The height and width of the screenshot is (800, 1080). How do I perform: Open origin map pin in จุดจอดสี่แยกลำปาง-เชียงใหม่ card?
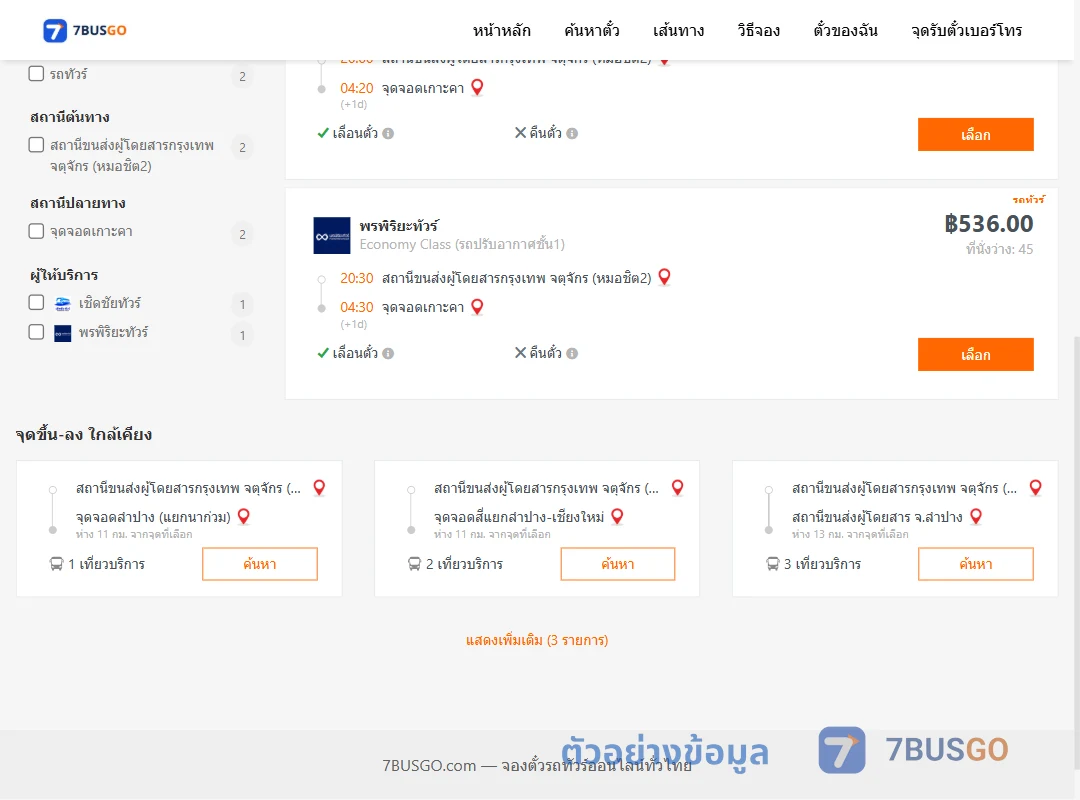coord(677,487)
